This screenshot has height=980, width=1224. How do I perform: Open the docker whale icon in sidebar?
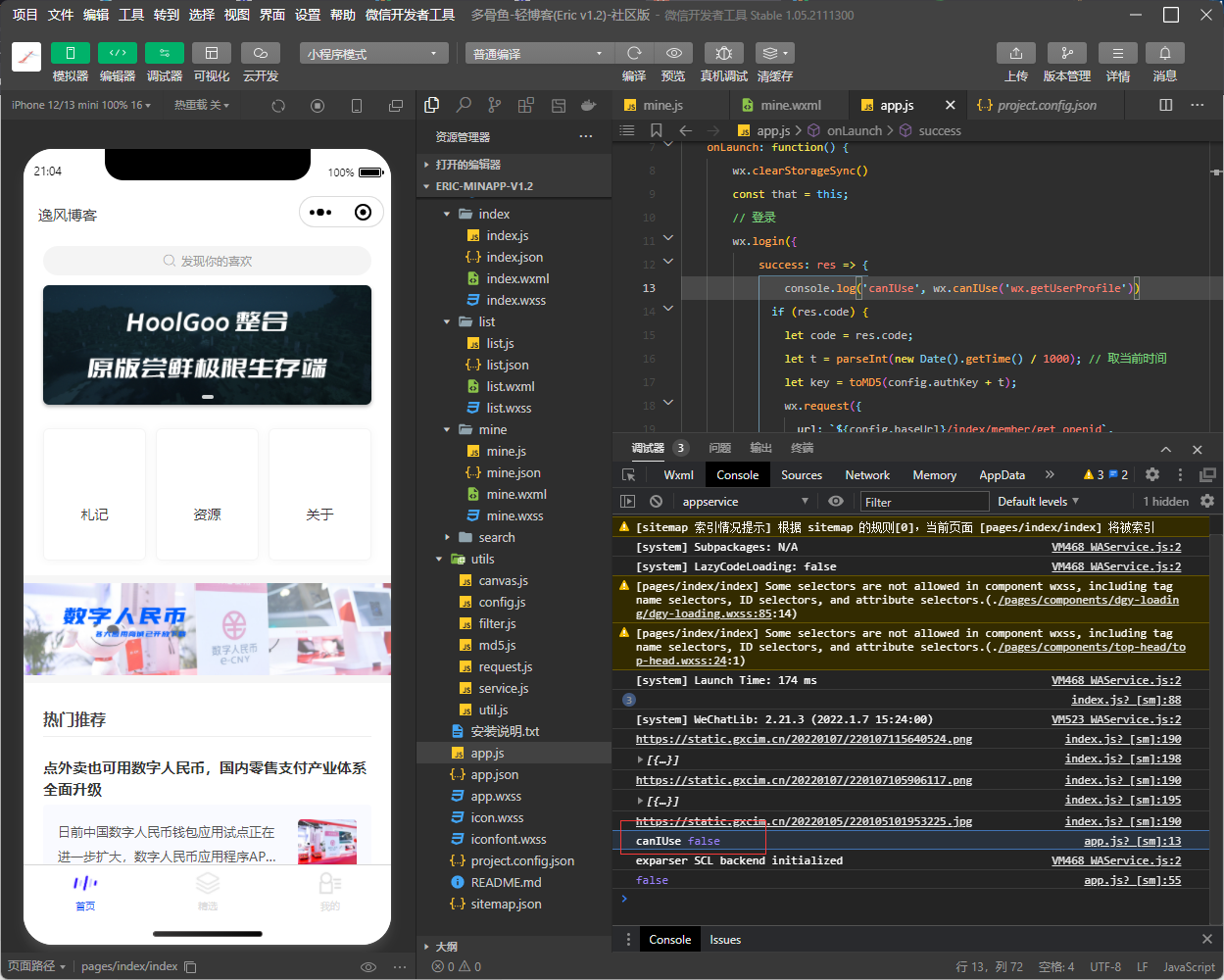(x=589, y=105)
